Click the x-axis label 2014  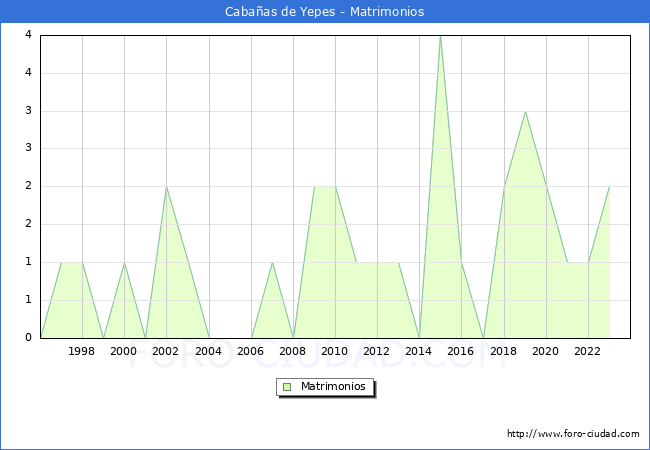[x=419, y=351]
